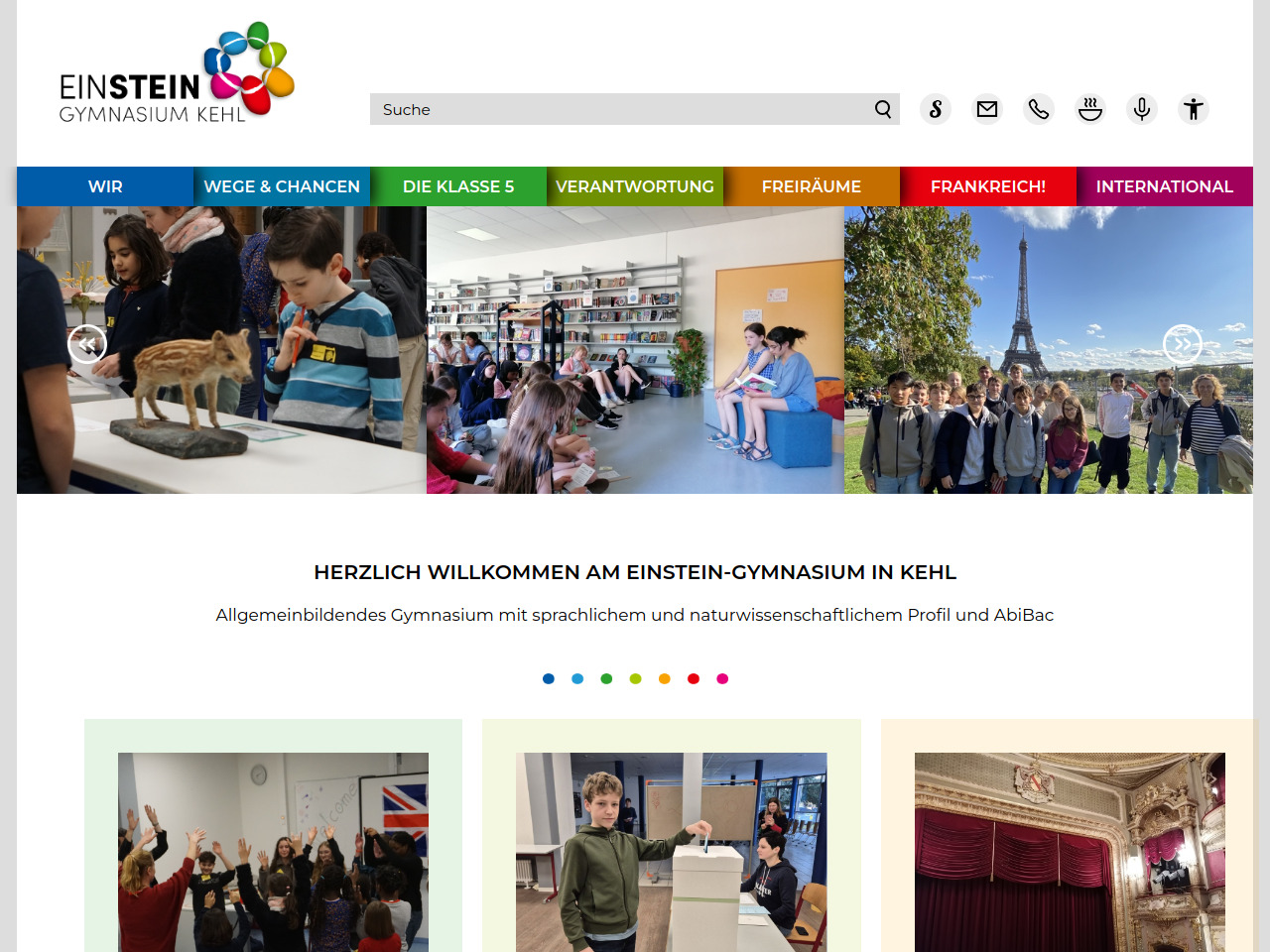Go to previous slider image arrow
Image resolution: width=1270 pixels, height=952 pixels.
[87, 344]
